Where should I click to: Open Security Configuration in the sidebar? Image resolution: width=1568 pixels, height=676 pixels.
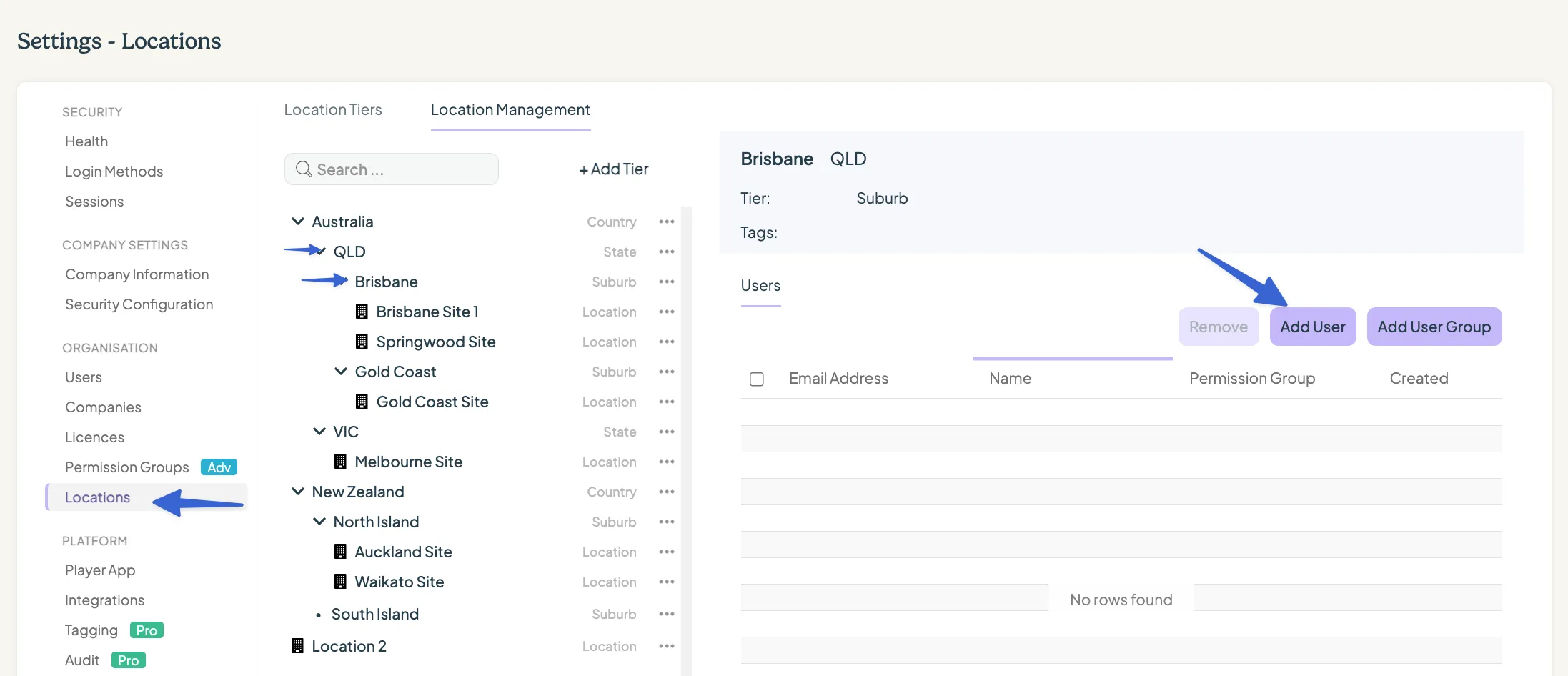pyautogui.click(x=139, y=304)
